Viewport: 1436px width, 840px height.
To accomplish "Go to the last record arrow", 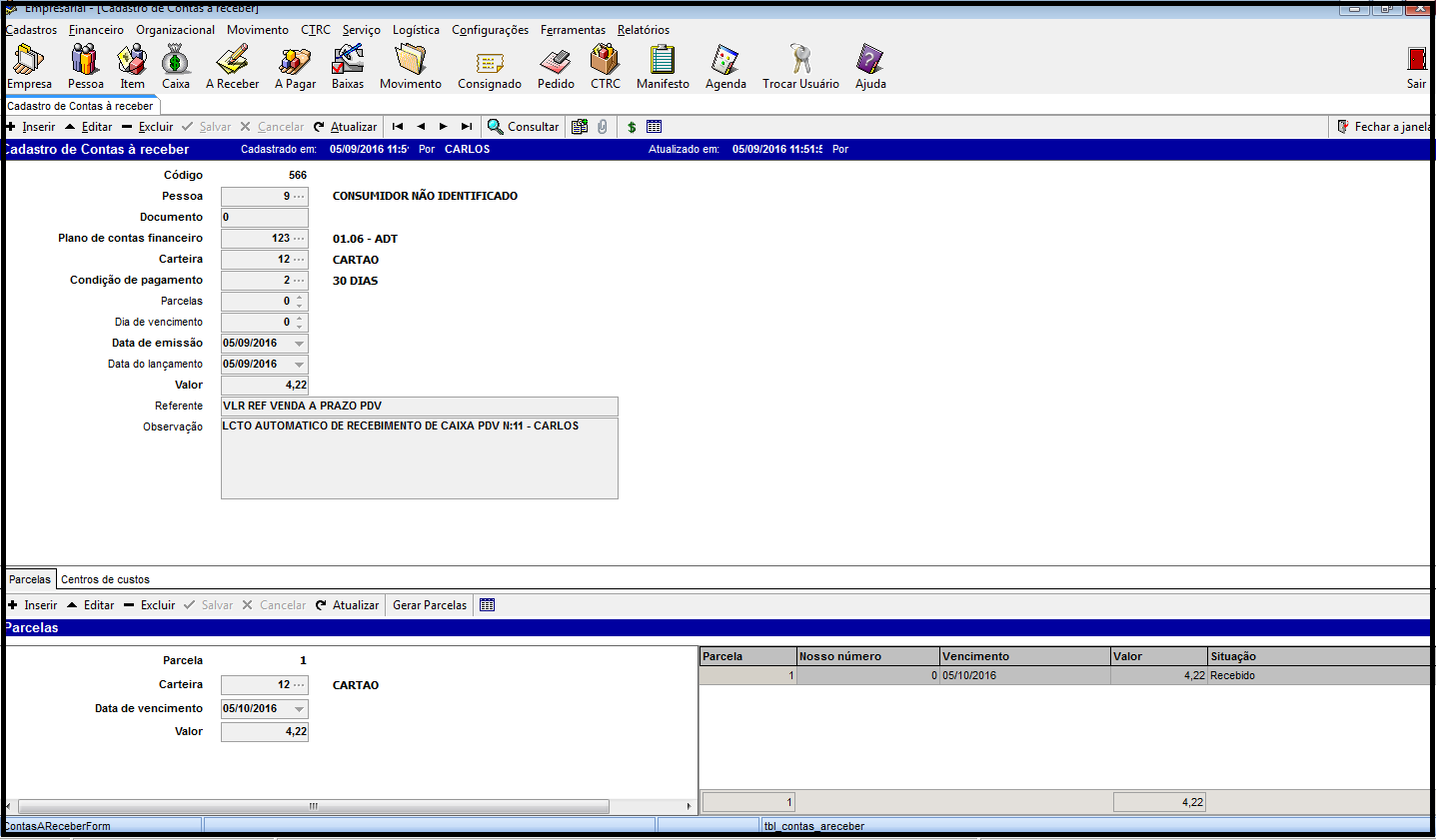I will [466, 127].
